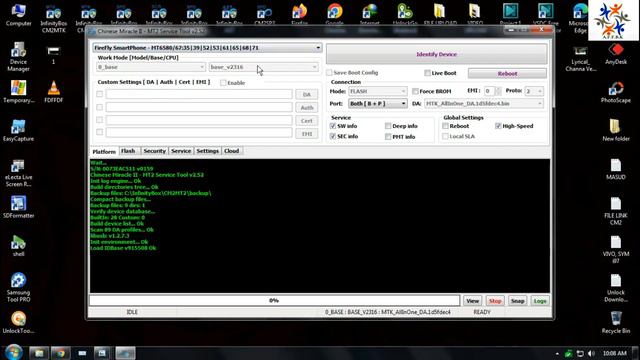Open the FILE UPLOAD folder icon
Image resolution: width=640 pixels, height=360 pixels.
(x=440, y=15)
